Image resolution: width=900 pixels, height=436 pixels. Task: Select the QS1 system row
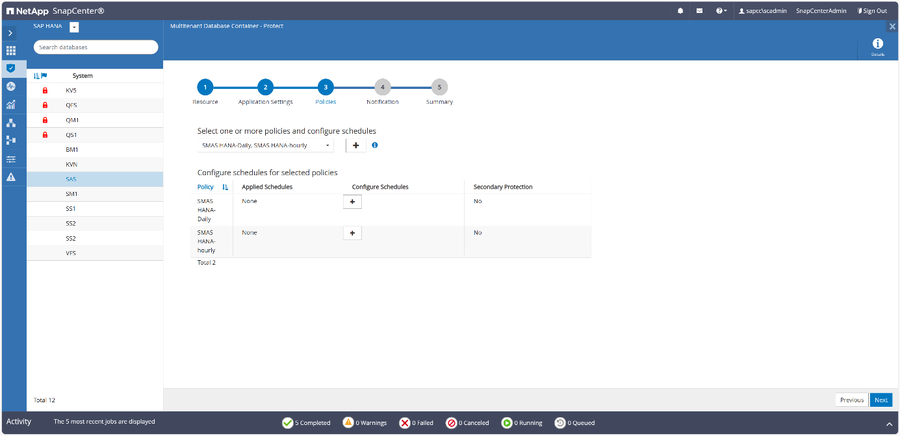95,135
